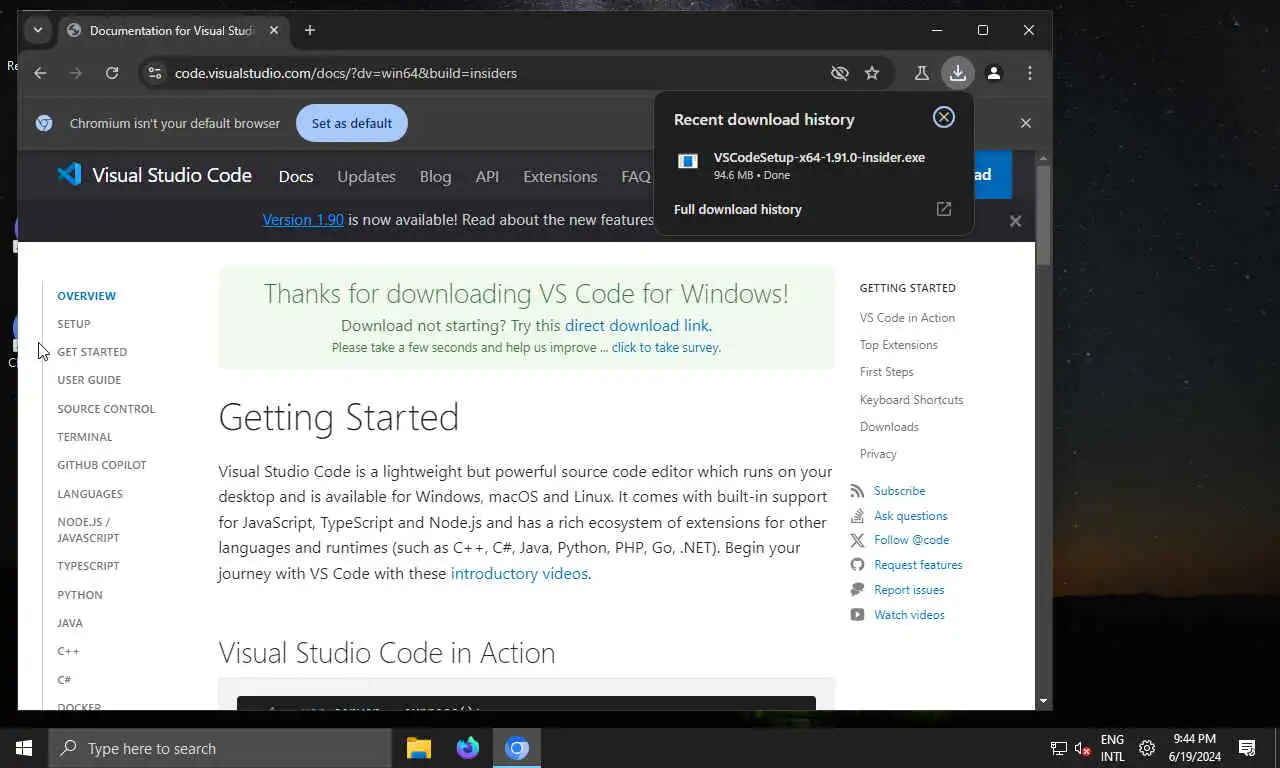
Task: Jump to Top Extensions section
Action: 899,345
